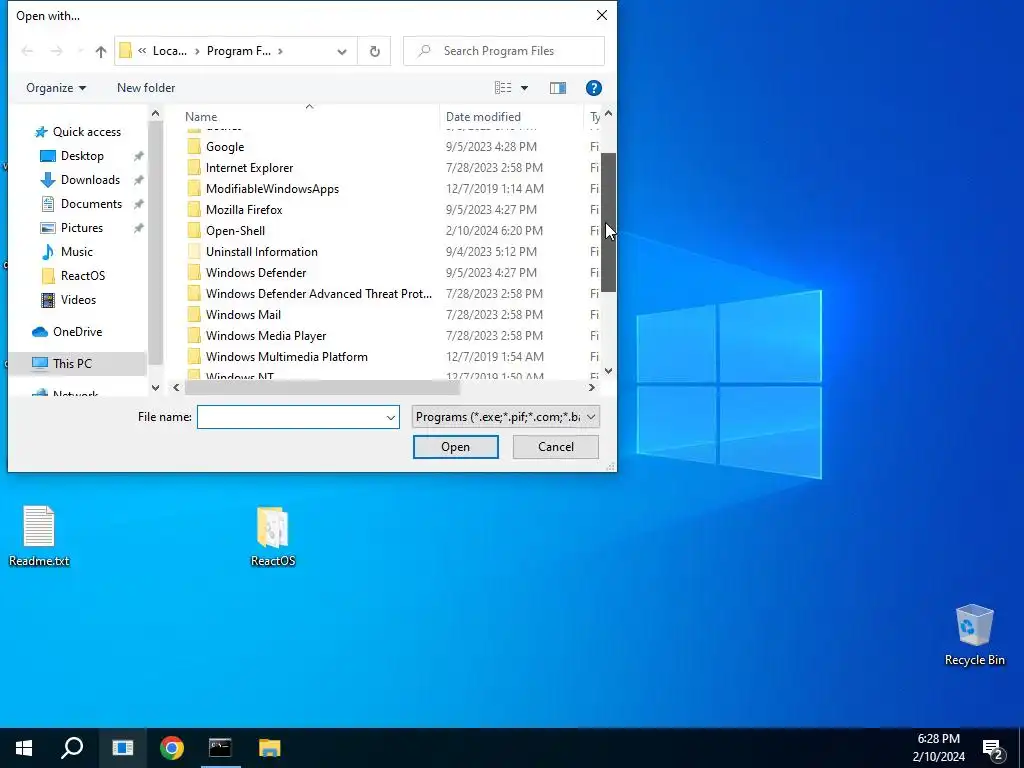Screen dimensions: 1024x768
Task: Expand the File name dropdown arrow
Action: pos(391,417)
